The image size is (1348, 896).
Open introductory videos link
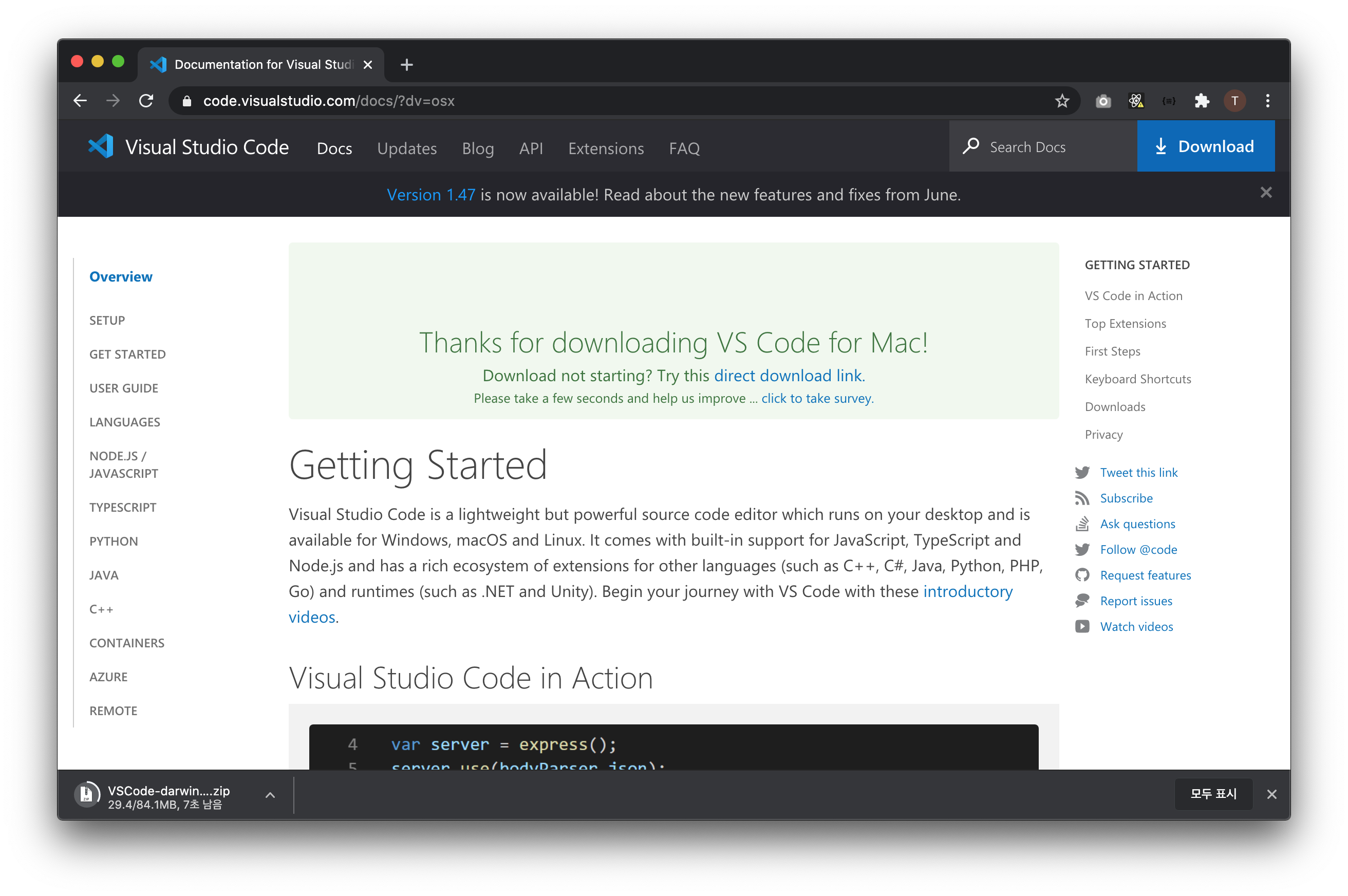coord(968,591)
